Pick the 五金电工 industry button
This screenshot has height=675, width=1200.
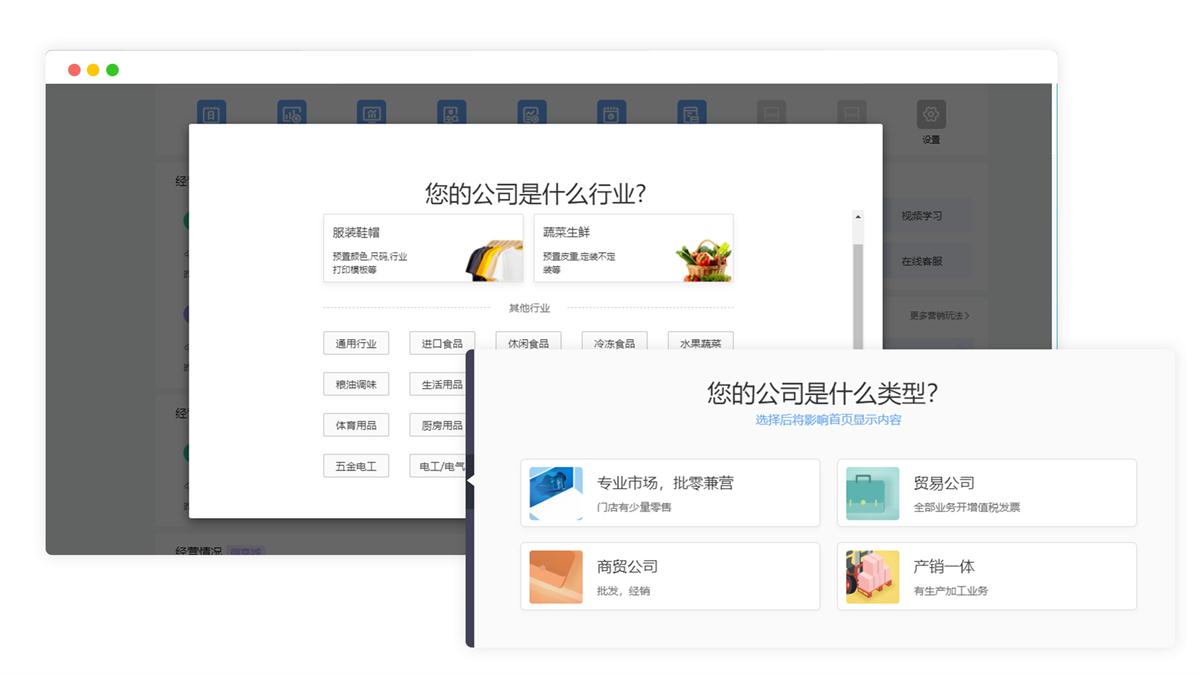click(356, 466)
